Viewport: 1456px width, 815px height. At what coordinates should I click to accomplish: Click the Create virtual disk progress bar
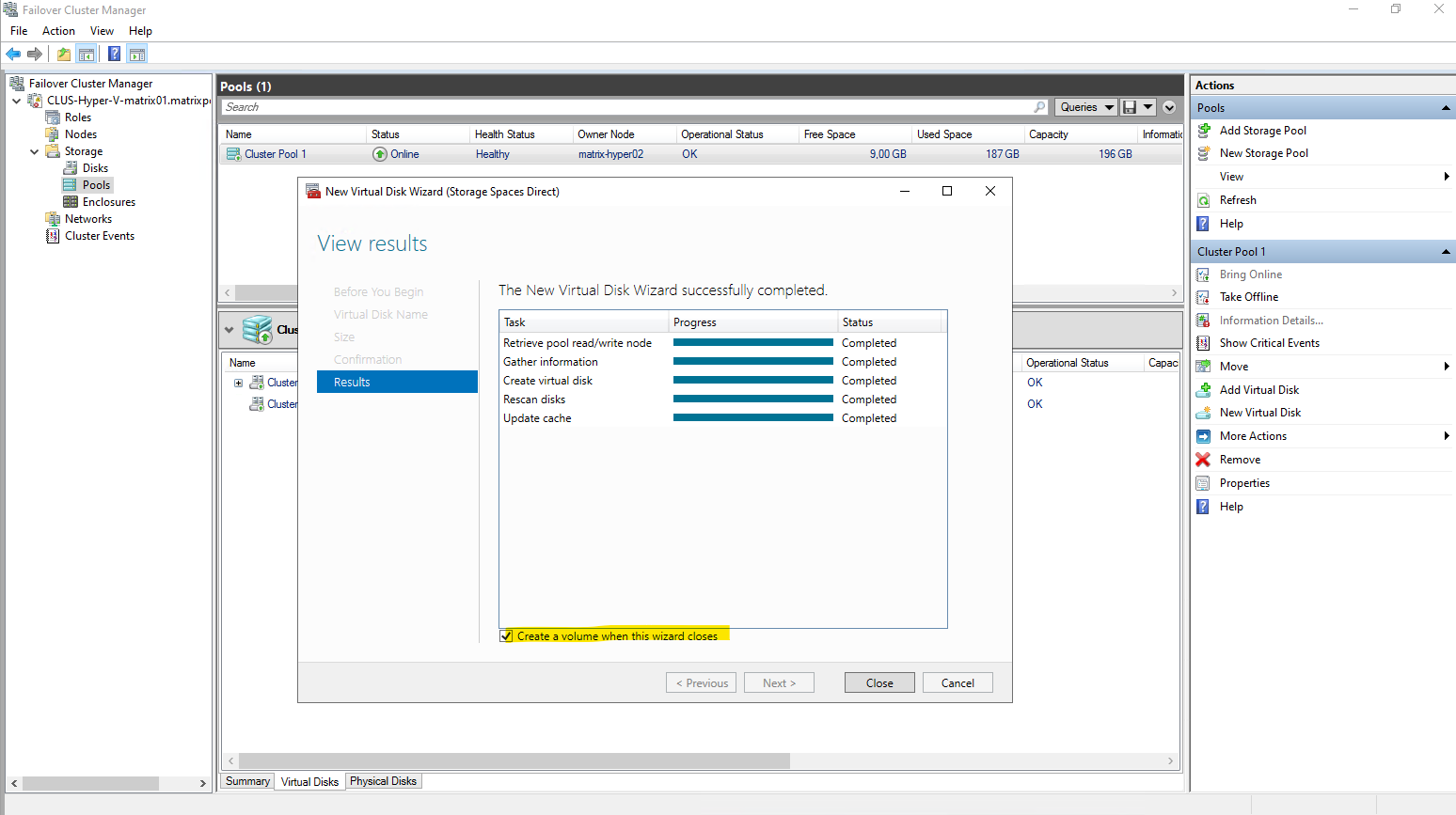coord(752,381)
